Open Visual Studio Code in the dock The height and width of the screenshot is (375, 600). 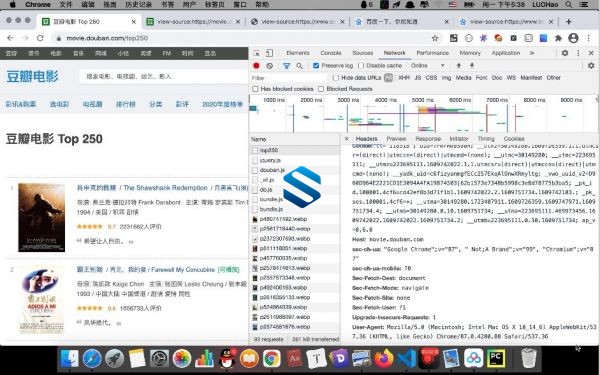[406, 359]
